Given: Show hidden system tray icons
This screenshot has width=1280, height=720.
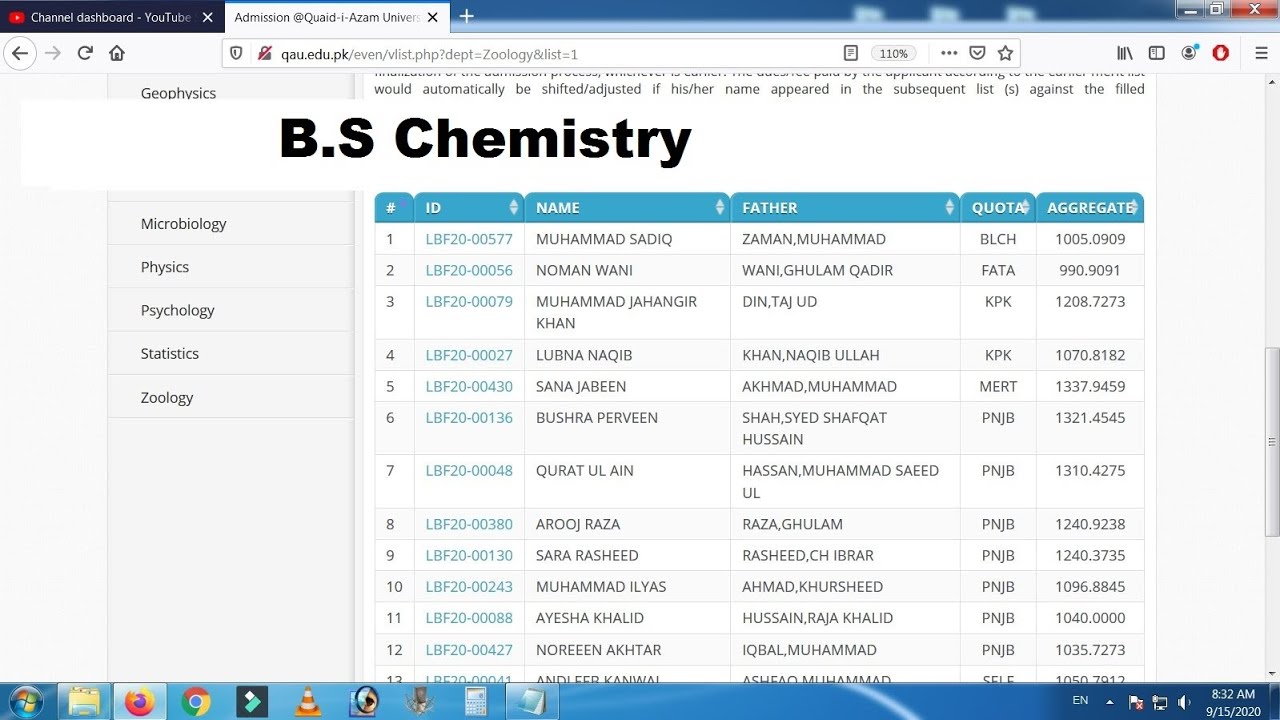Looking at the screenshot, I should (x=1112, y=702).
